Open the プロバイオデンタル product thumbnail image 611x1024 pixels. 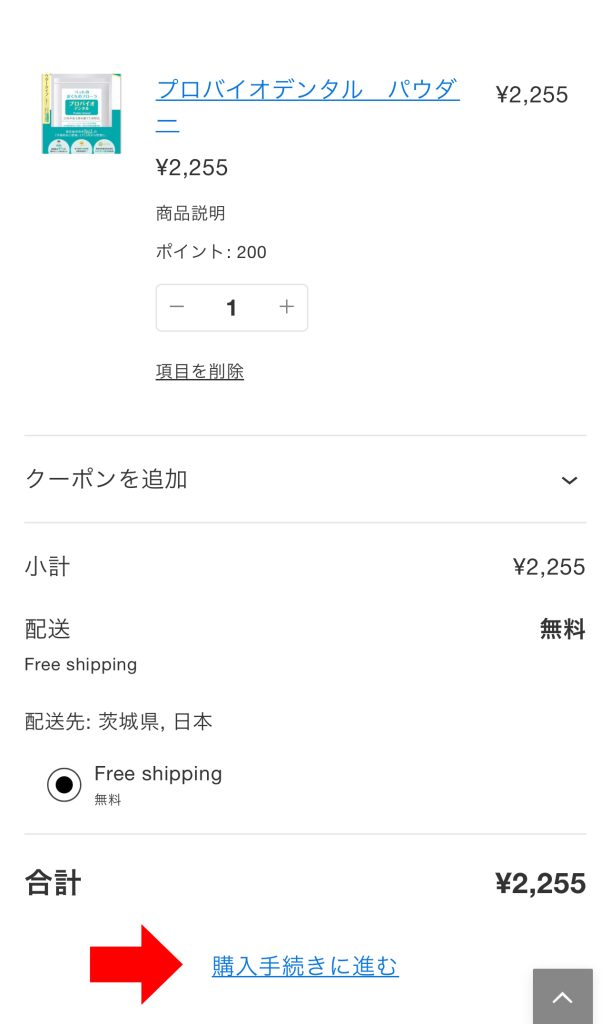81,113
